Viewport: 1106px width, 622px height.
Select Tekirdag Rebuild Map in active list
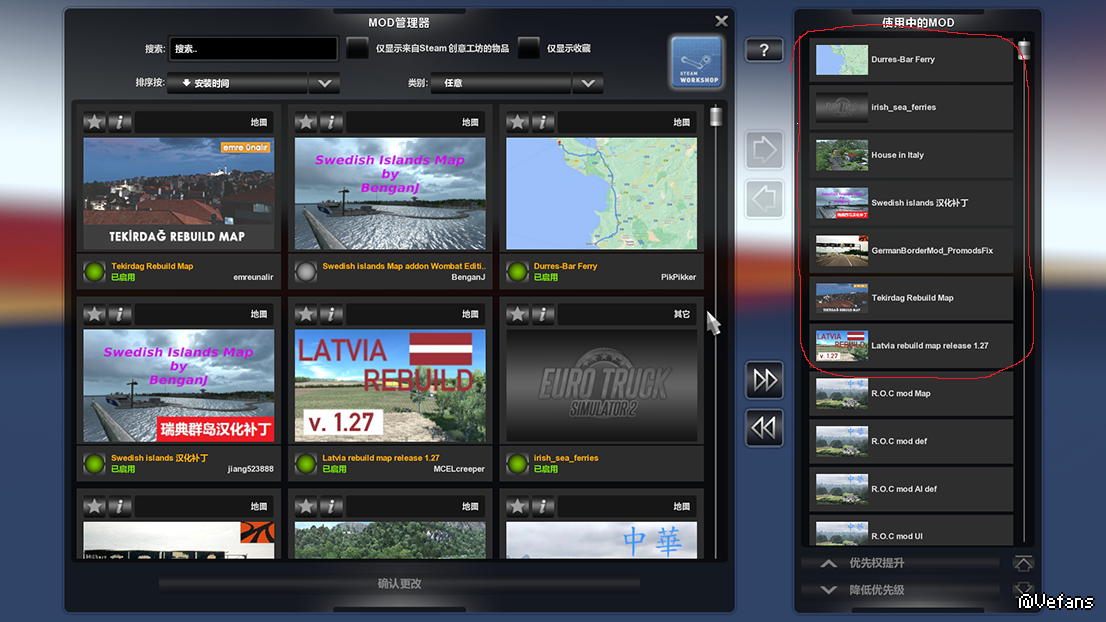coord(911,298)
